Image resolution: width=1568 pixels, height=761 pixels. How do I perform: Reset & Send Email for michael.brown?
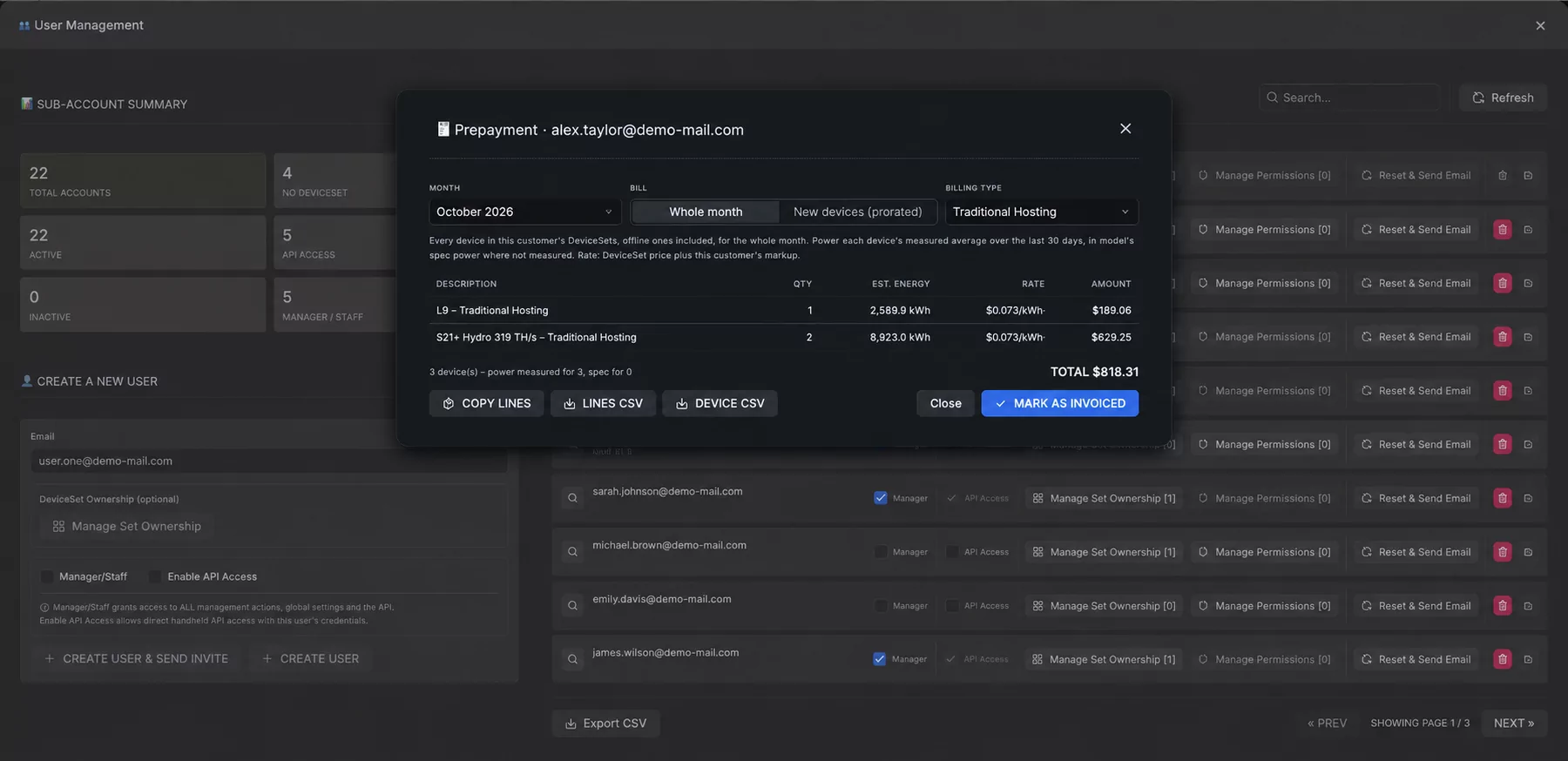pyautogui.click(x=1416, y=552)
